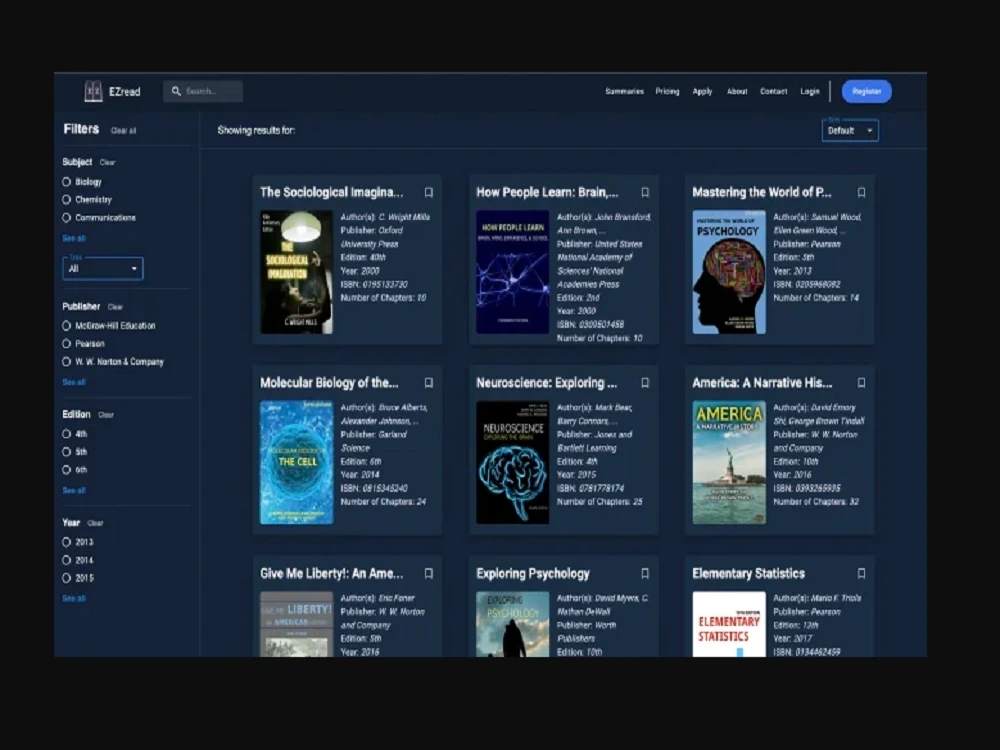Click EZread brand name text
Image resolution: width=1000 pixels, height=750 pixels.
click(124, 91)
